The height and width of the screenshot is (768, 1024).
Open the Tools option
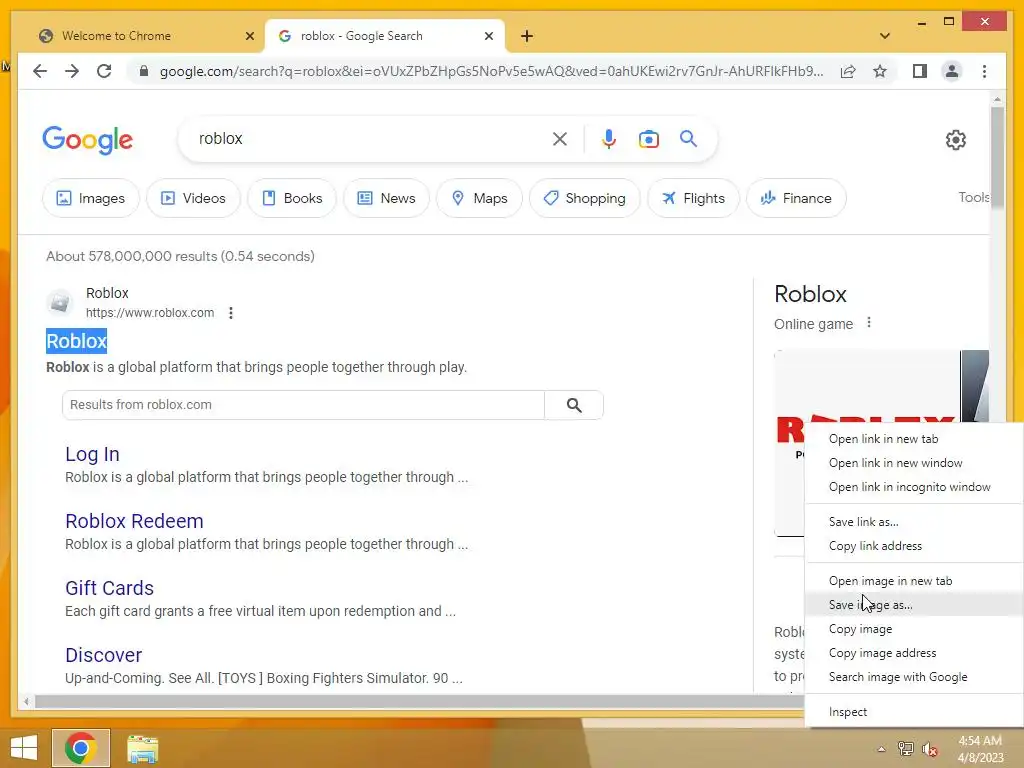(973, 197)
